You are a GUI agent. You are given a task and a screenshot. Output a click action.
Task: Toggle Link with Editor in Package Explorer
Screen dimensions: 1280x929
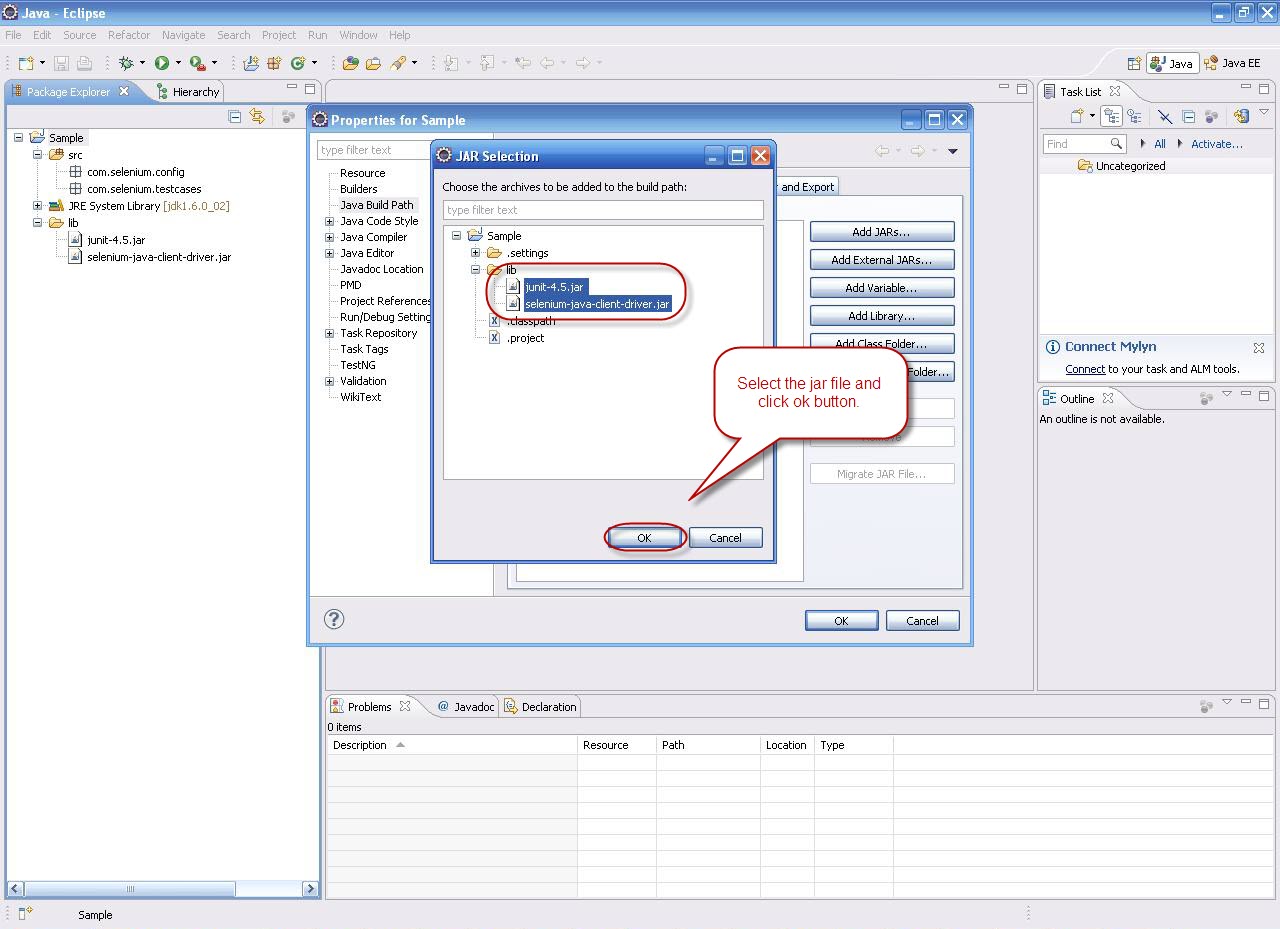click(x=258, y=117)
